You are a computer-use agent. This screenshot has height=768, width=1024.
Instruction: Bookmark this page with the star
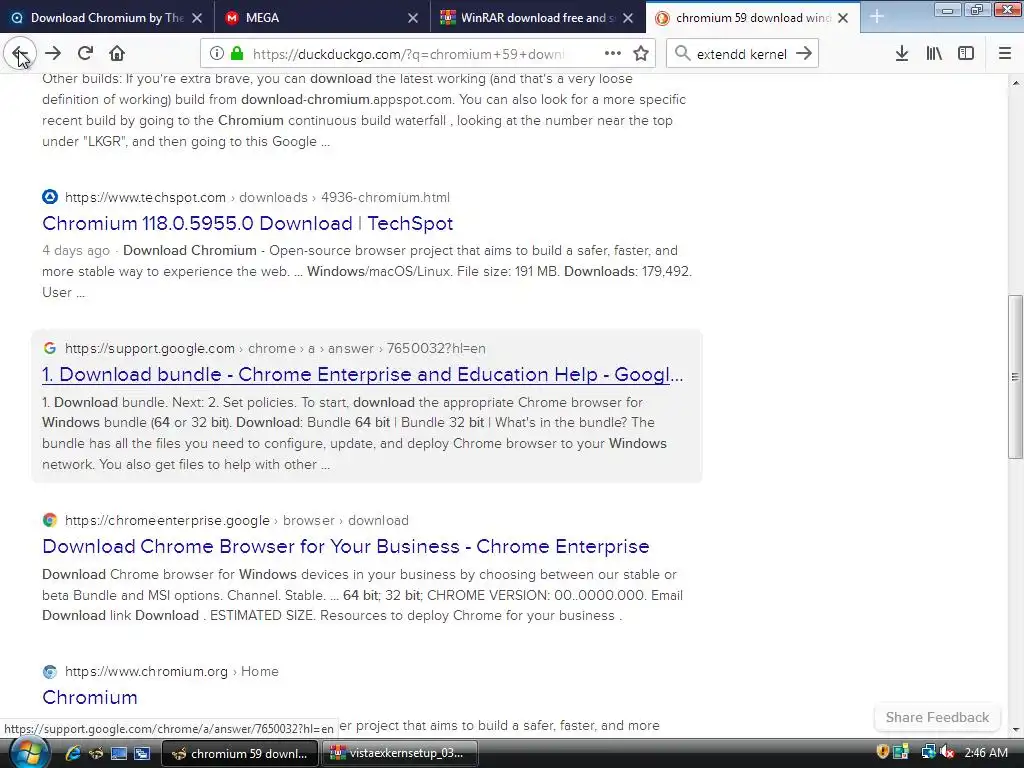tap(641, 54)
